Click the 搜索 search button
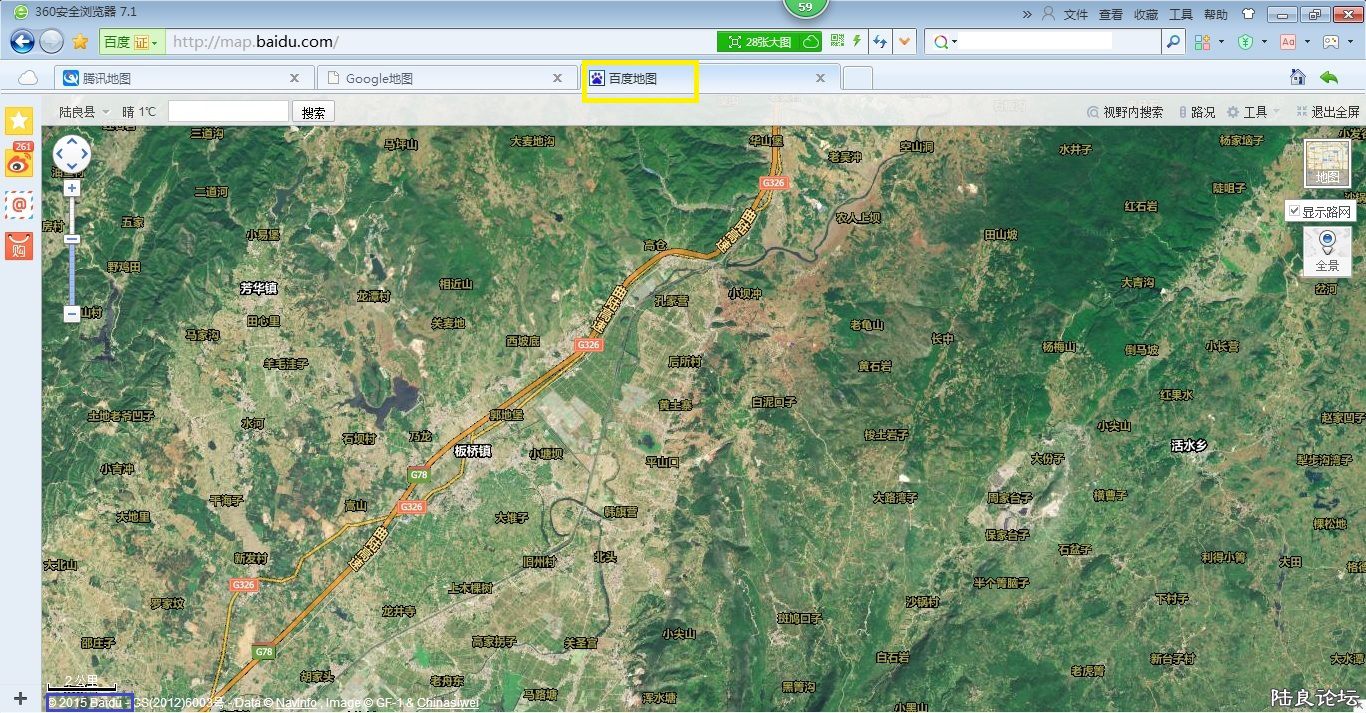1366x713 pixels. pos(313,112)
